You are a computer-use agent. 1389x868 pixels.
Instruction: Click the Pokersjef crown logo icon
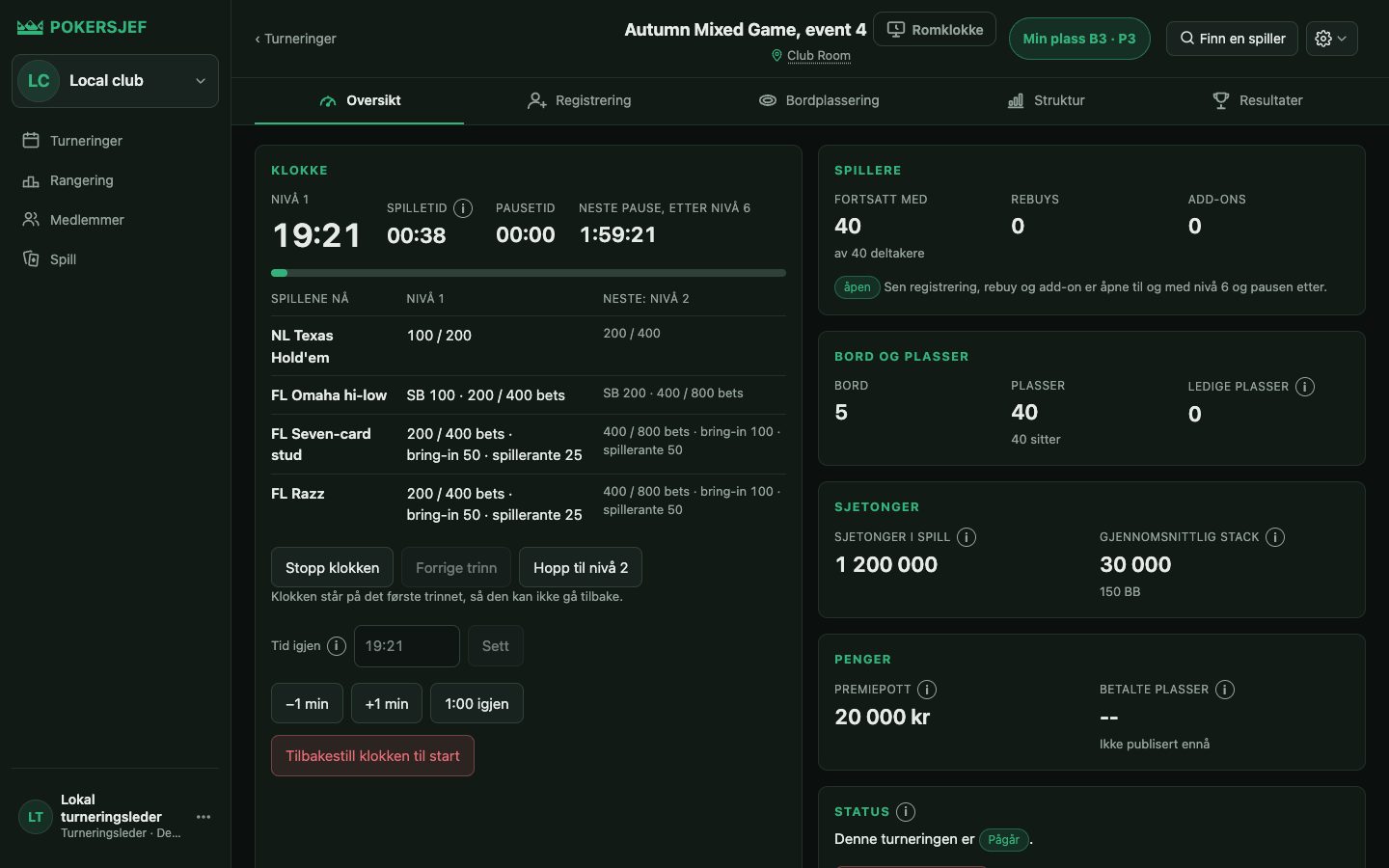click(30, 27)
